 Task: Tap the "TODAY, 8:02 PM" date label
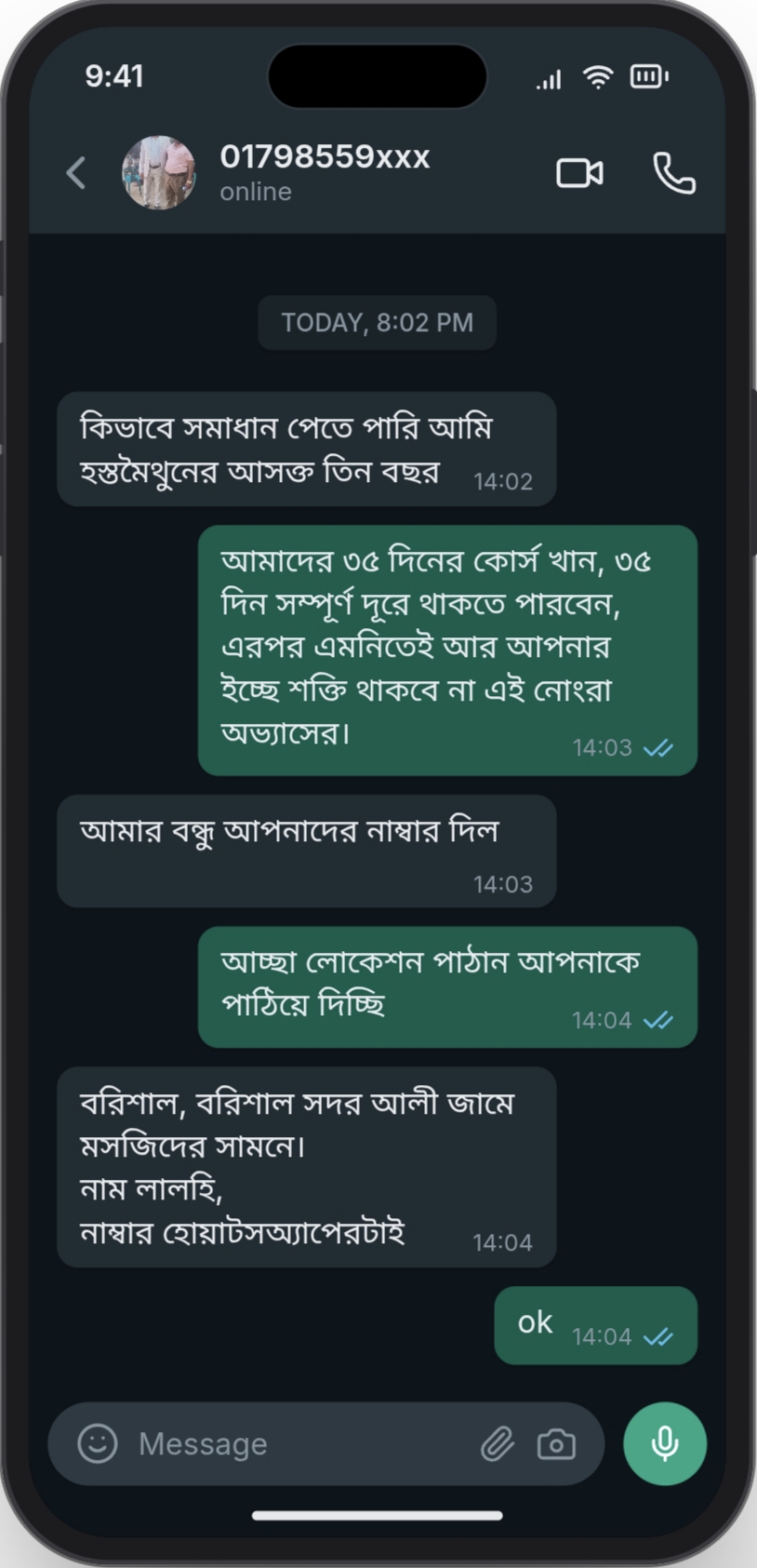(x=377, y=322)
